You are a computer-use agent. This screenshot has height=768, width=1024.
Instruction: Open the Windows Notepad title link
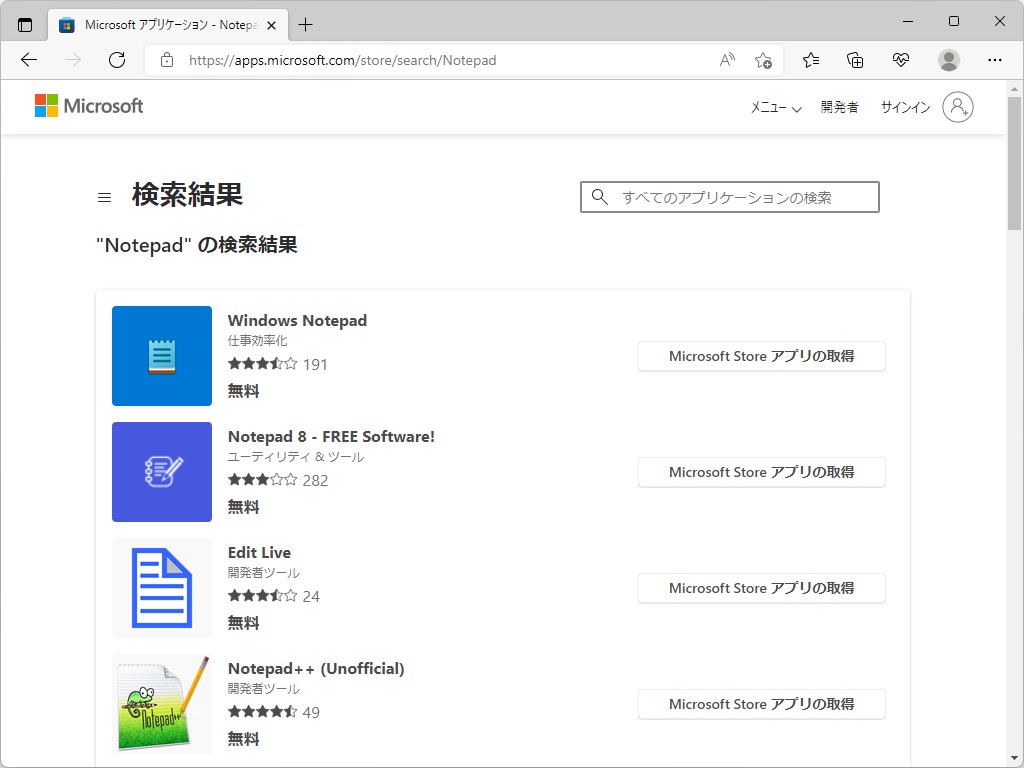[x=297, y=321]
